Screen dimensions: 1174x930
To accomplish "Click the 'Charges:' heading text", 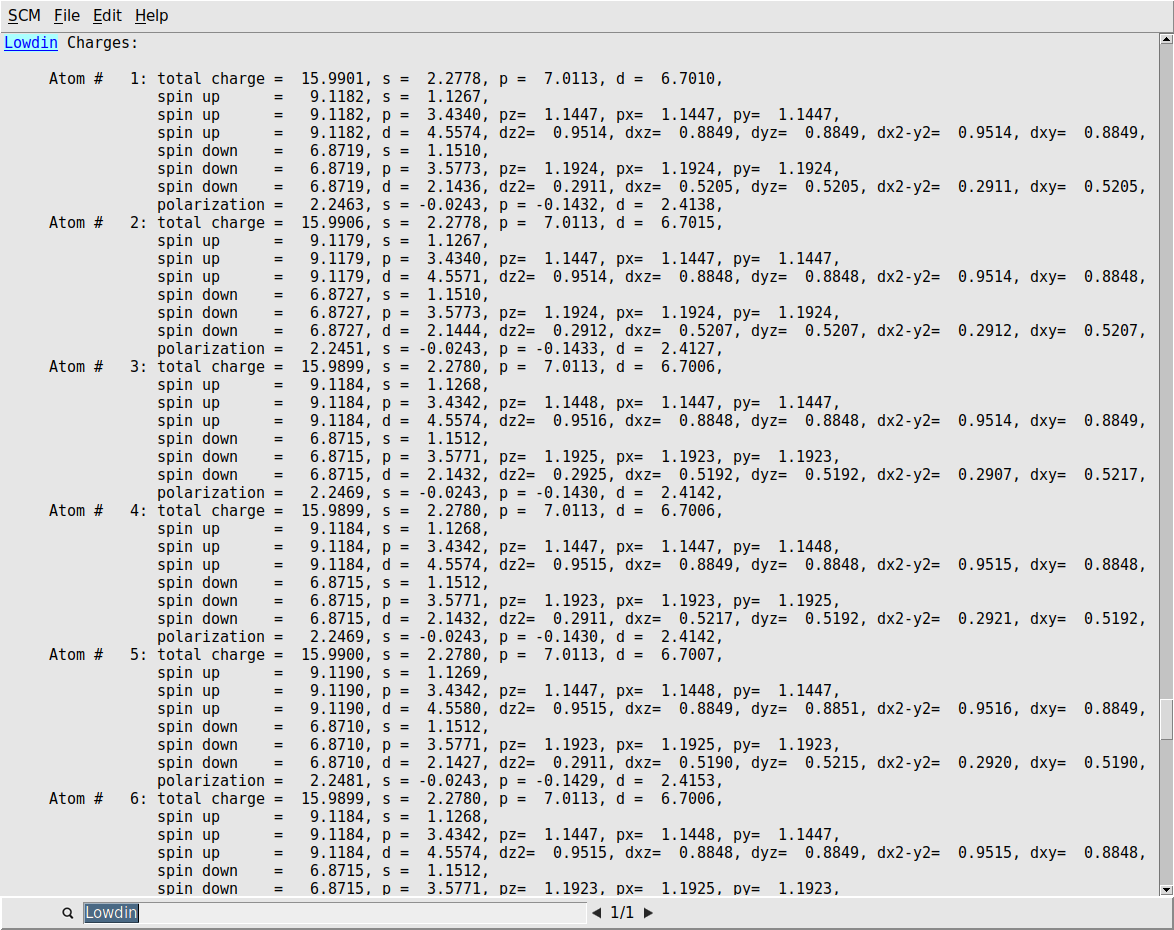I will tap(103, 43).
